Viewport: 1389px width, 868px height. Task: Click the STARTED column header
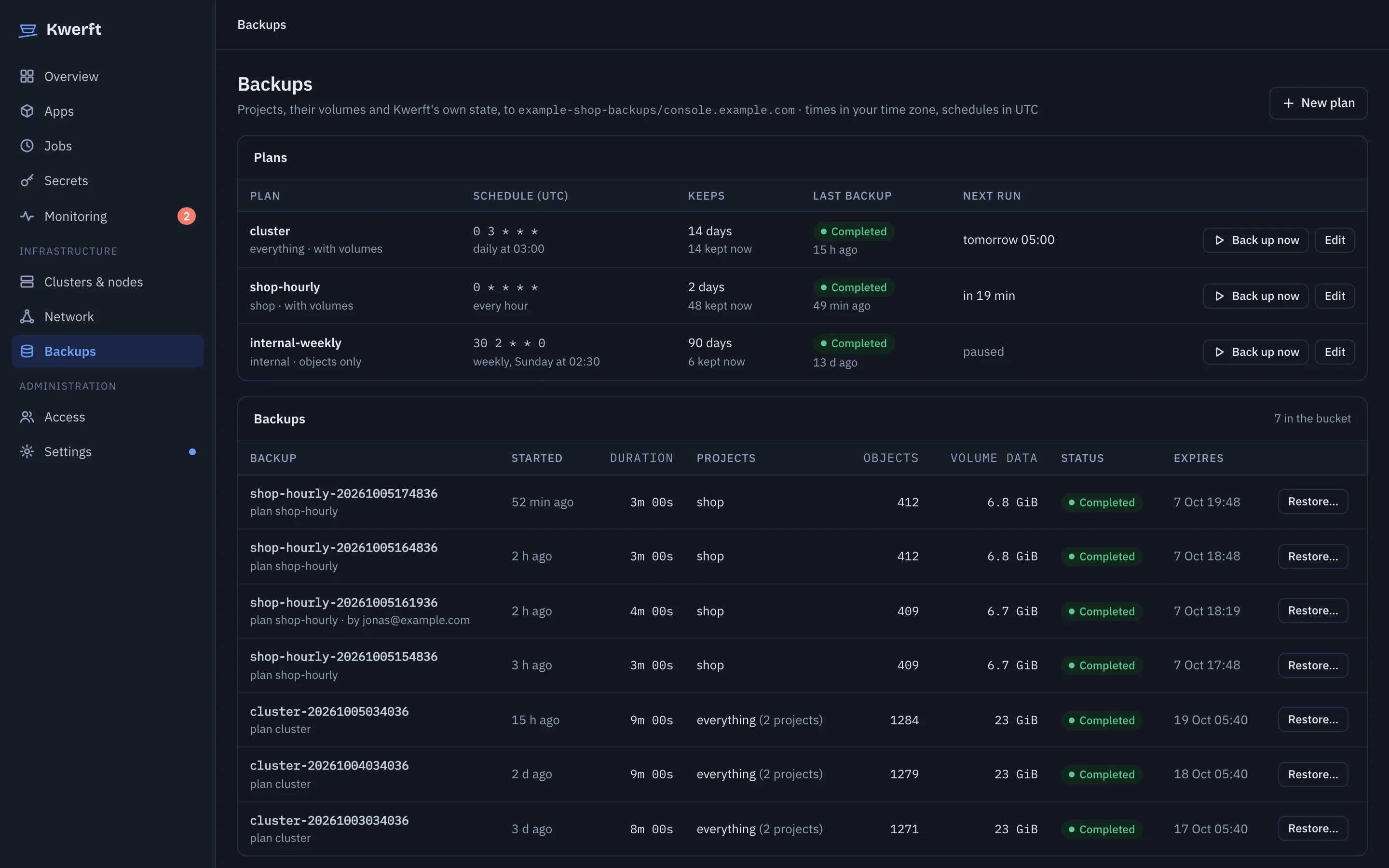coord(537,458)
